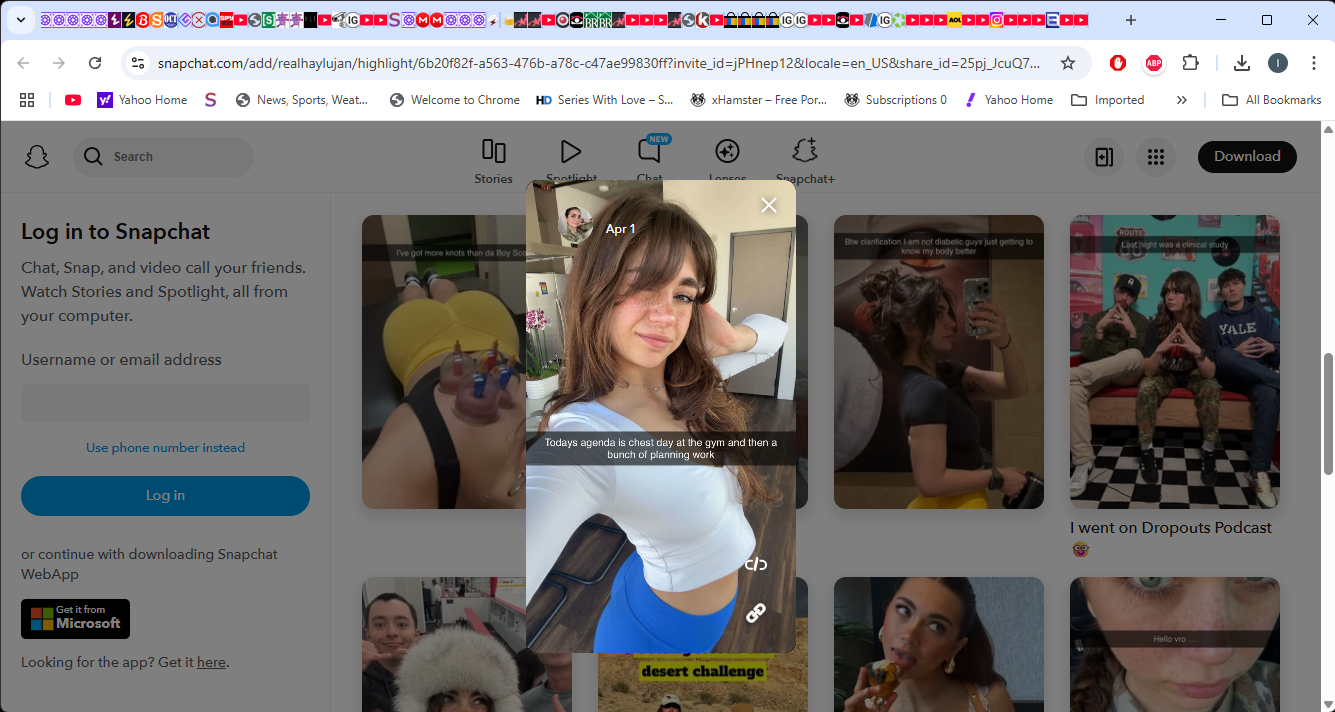The image size is (1335, 712).
Task: Open the ABP ad blocker extension
Action: click(x=1154, y=63)
